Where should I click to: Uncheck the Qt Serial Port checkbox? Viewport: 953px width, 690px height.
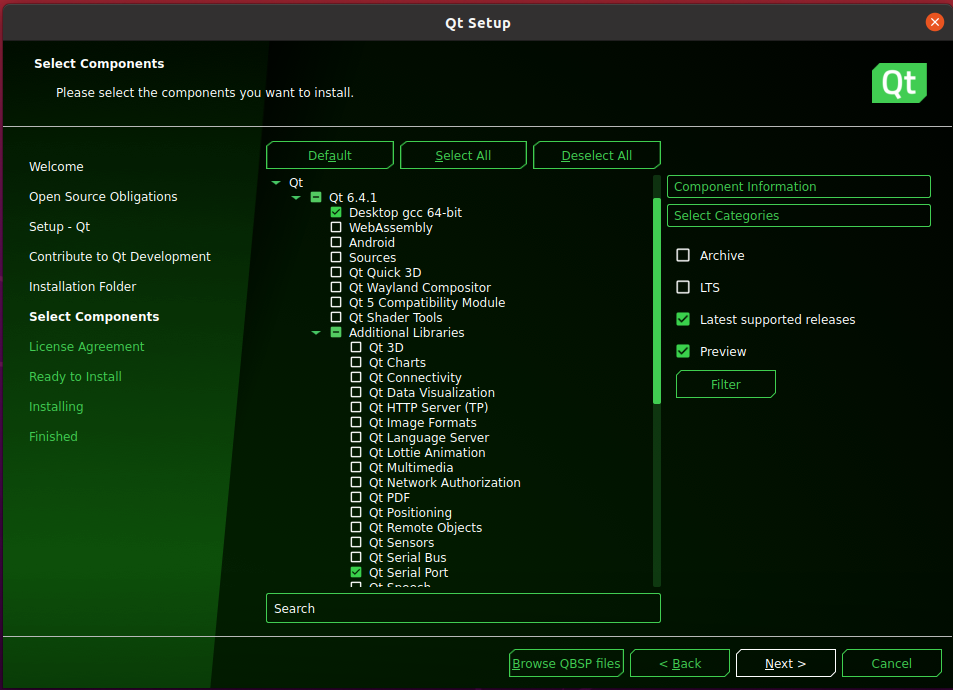(x=356, y=572)
